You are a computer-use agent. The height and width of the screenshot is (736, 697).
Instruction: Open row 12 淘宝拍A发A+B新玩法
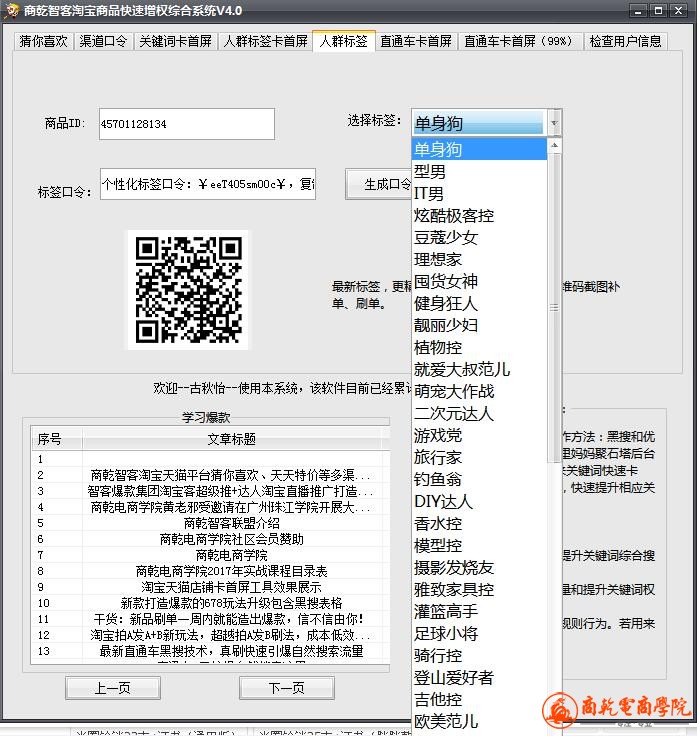[x=210, y=635]
